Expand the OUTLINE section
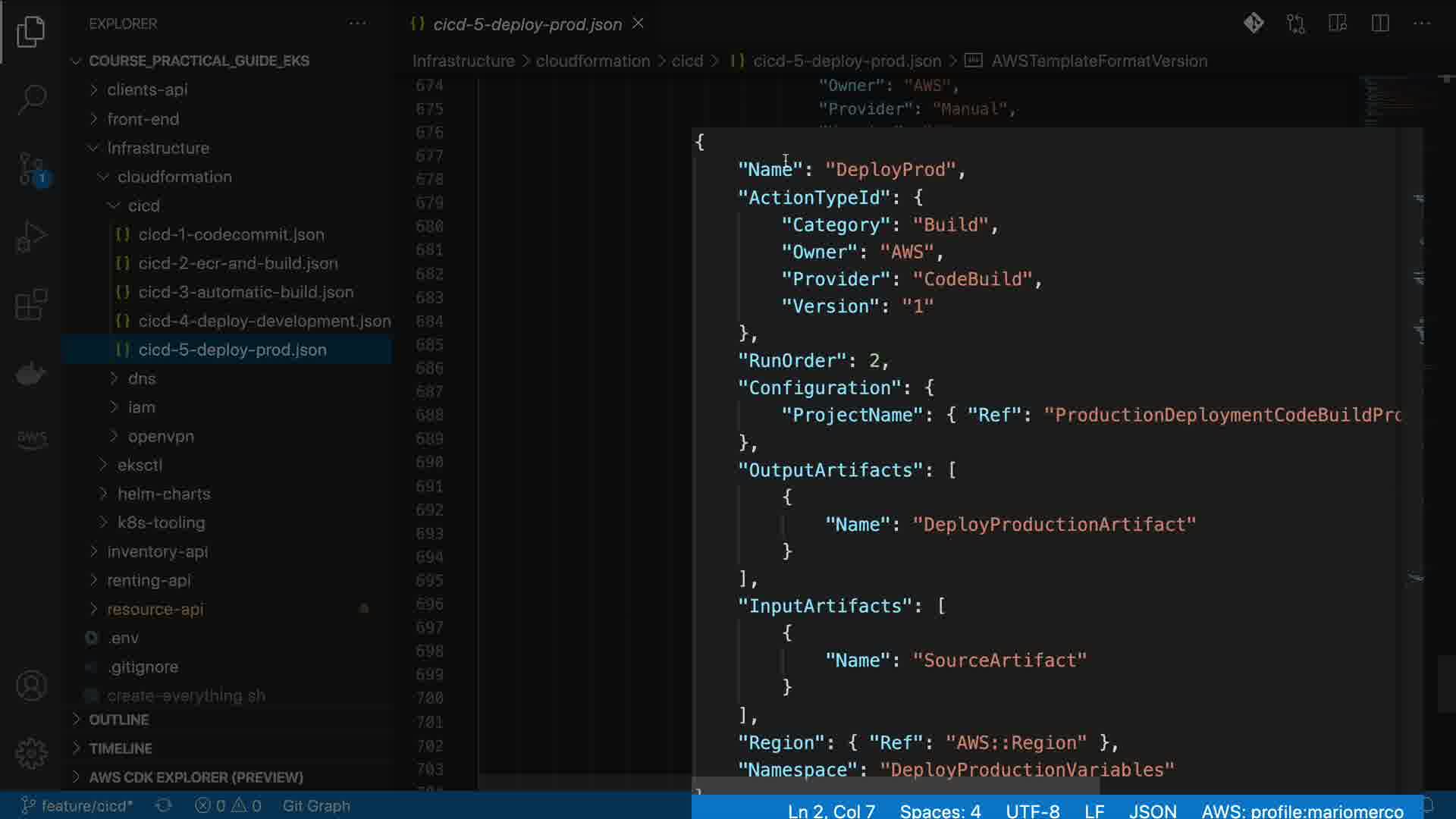 click(118, 720)
